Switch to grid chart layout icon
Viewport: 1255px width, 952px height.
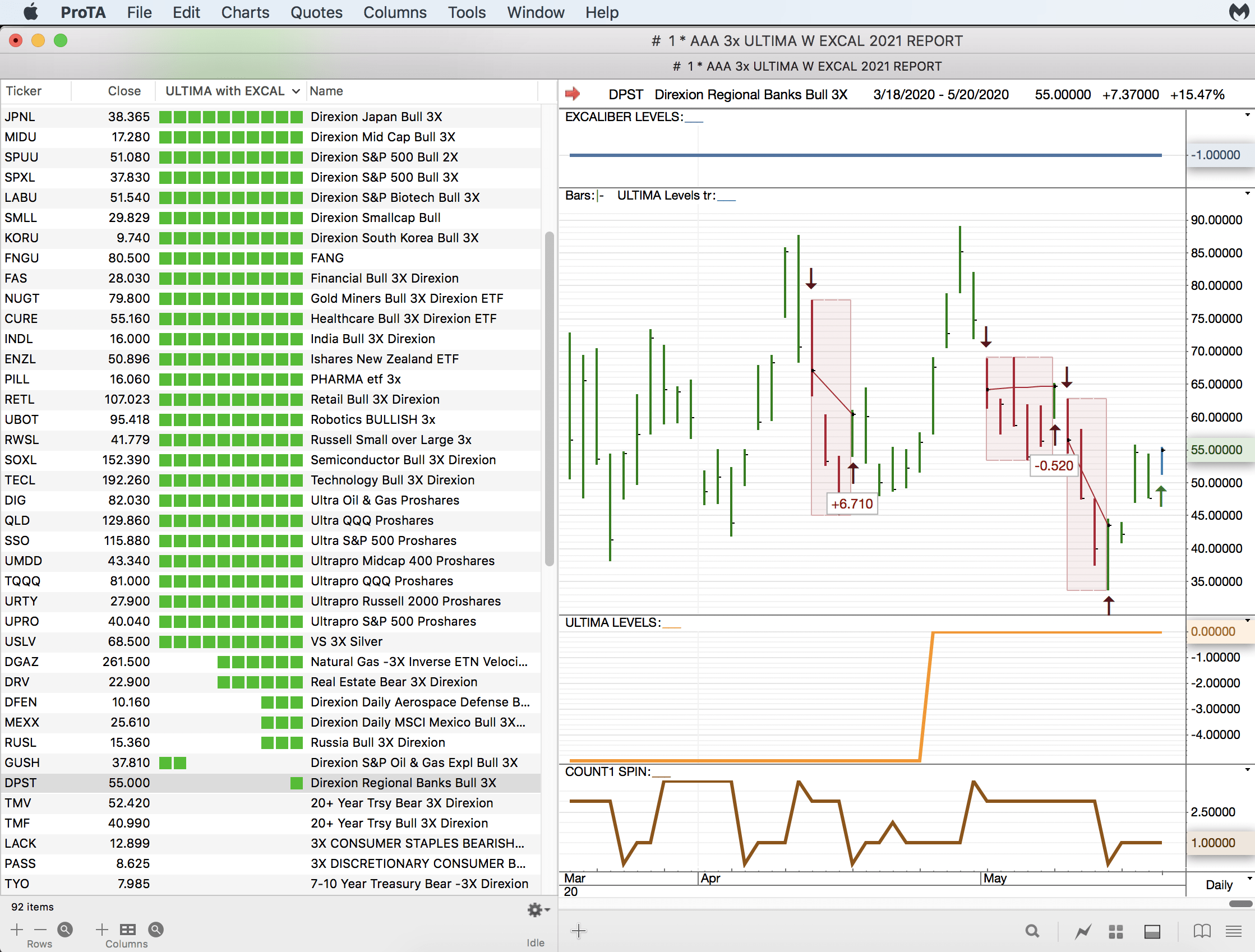(x=1115, y=931)
